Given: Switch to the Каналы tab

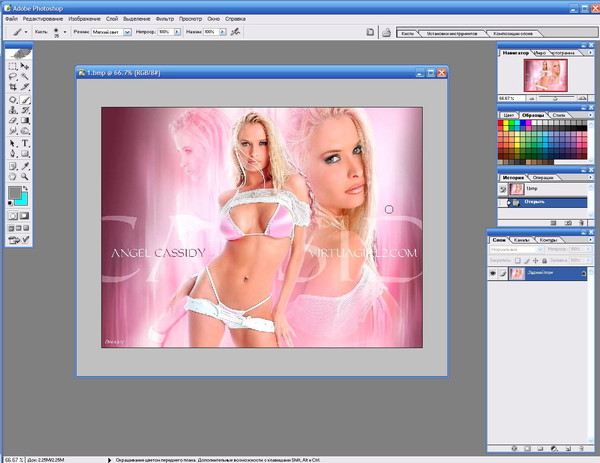Looking at the screenshot, I should (x=521, y=240).
